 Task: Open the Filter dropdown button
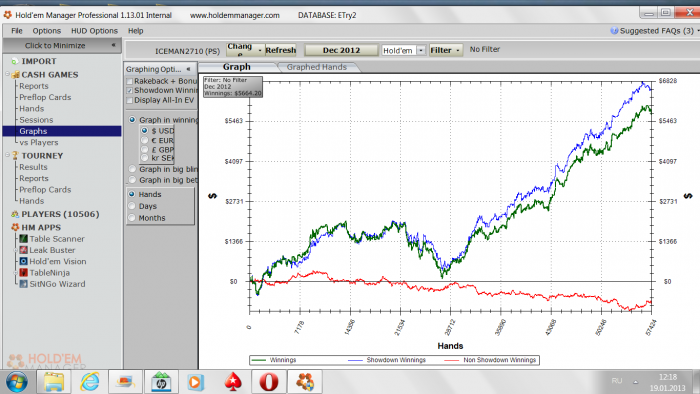pyautogui.click(x=445, y=50)
